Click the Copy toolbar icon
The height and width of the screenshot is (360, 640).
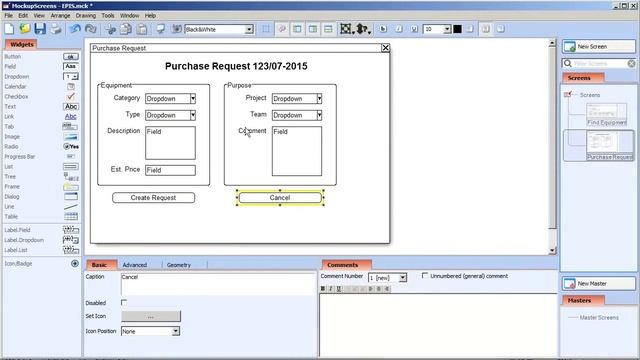click(126, 29)
